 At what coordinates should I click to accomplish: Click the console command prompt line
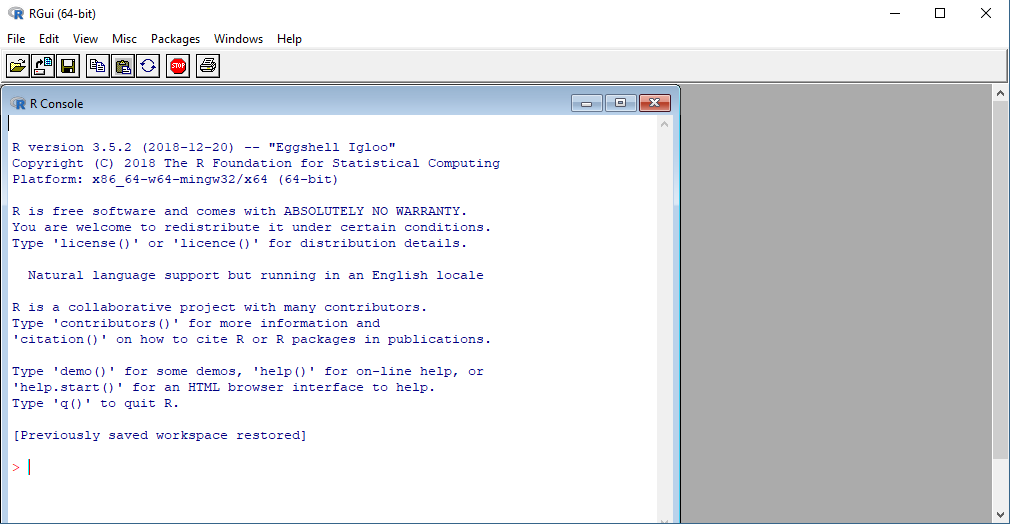tap(334, 468)
